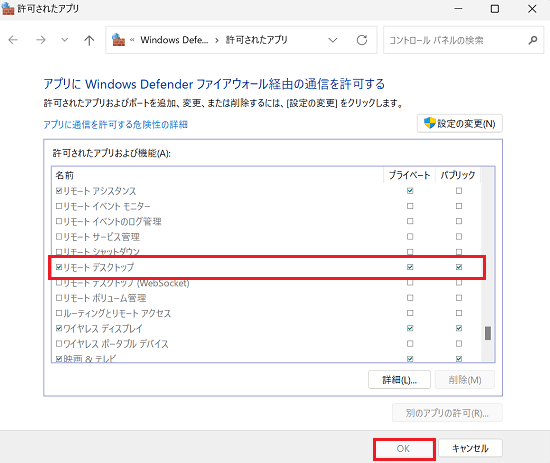Toggle リモート デスクトップ private checkbox
This screenshot has width=550, height=463.
[x=410, y=267]
